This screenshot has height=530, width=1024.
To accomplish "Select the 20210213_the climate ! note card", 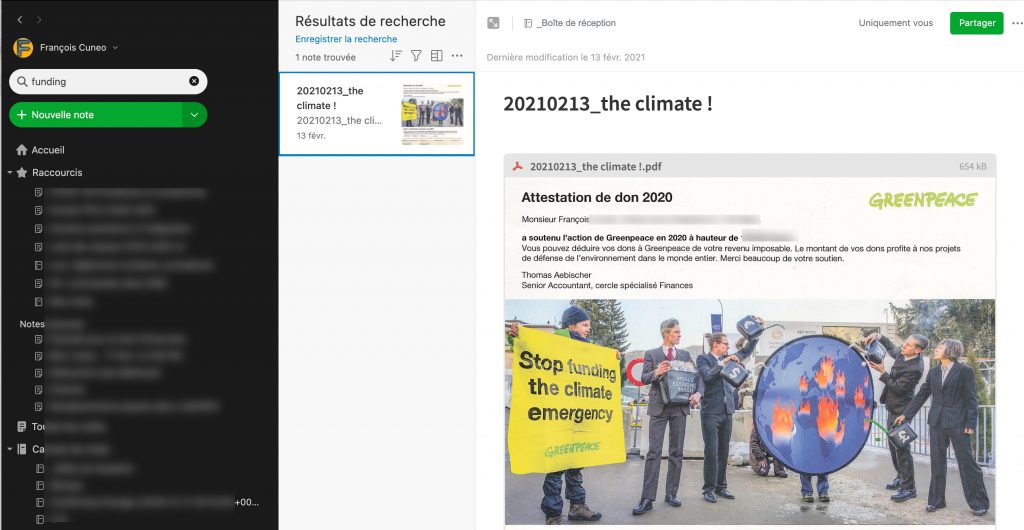I will click(377, 114).
